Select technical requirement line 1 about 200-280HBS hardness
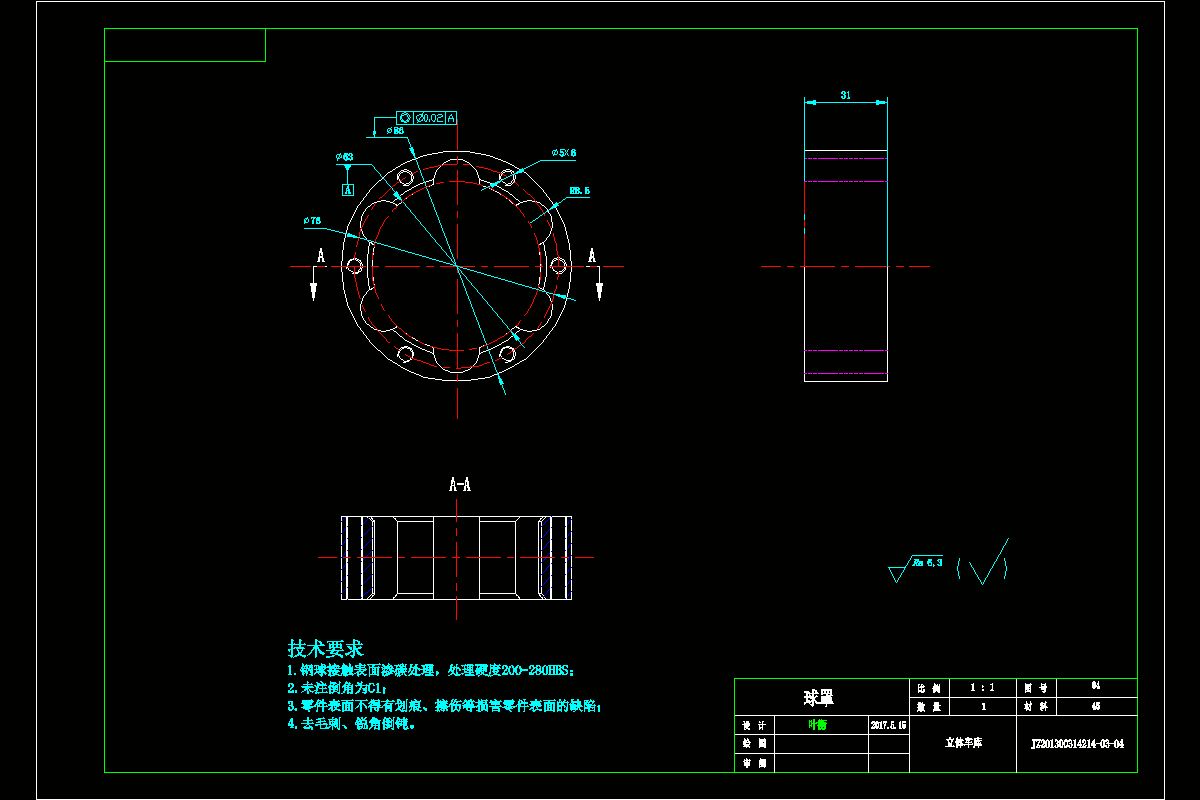The width and height of the screenshot is (1200, 800). tap(432, 670)
